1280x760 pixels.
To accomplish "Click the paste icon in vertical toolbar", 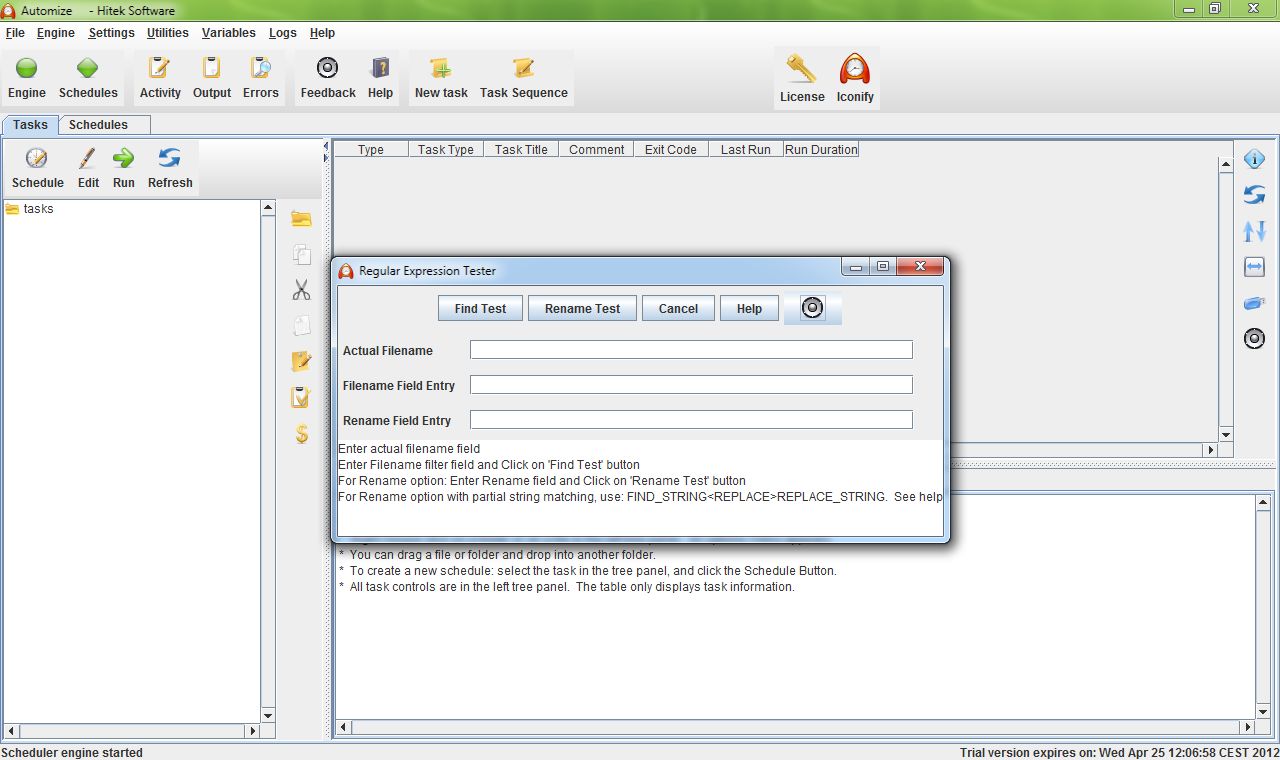I will 301,325.
